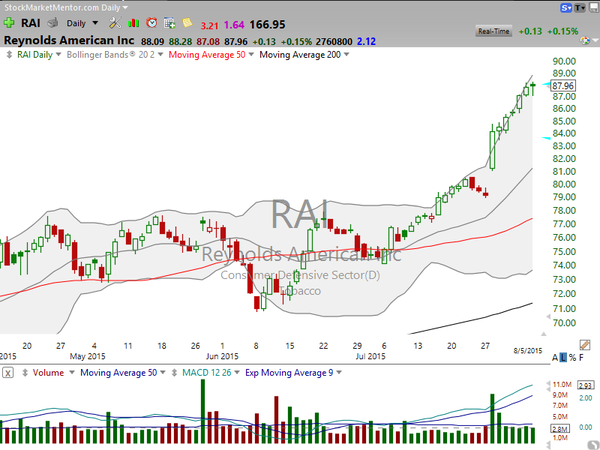Select percent scale %
Screen dimensions: 600x450
coord(572,358)
